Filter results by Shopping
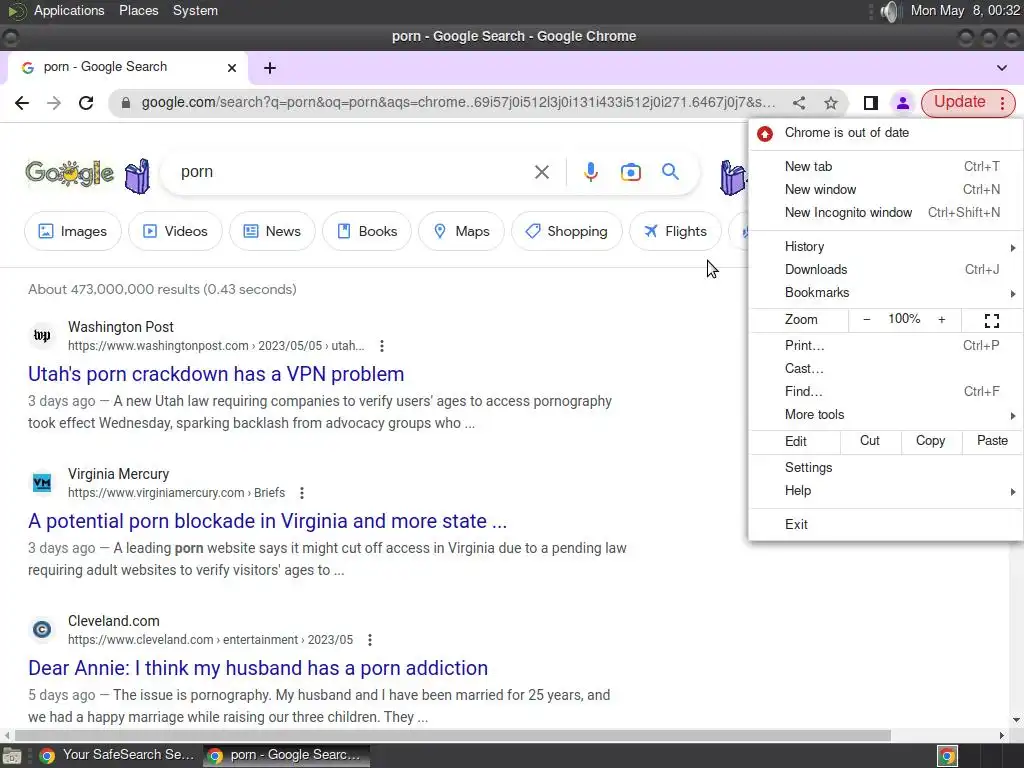Viewport: 1024px width, 768px height. [567, 231]
